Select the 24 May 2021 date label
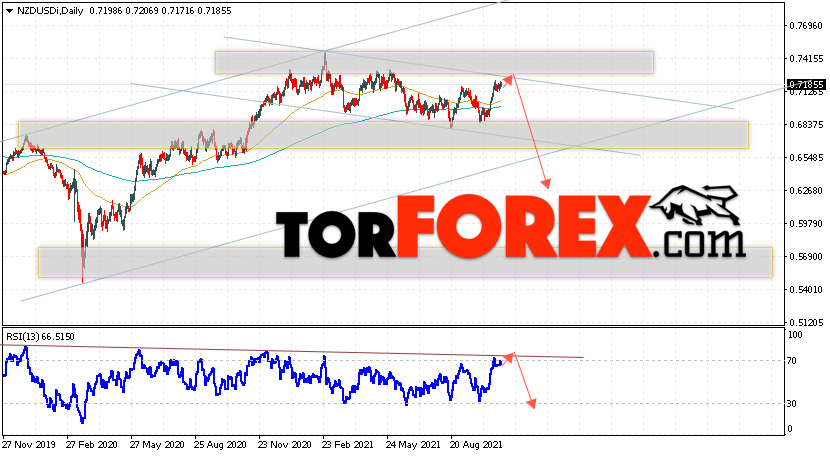Screen dimensions: 830x456 [413, 445]
